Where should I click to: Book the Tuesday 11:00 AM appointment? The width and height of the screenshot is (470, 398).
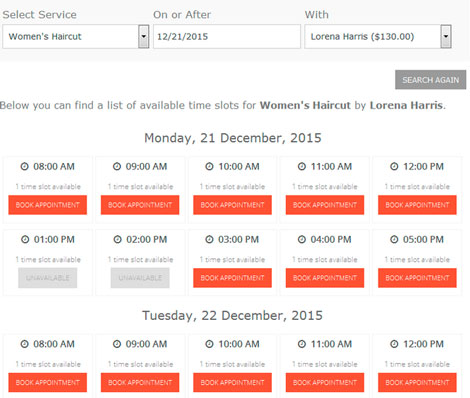[x=325, y=382]
